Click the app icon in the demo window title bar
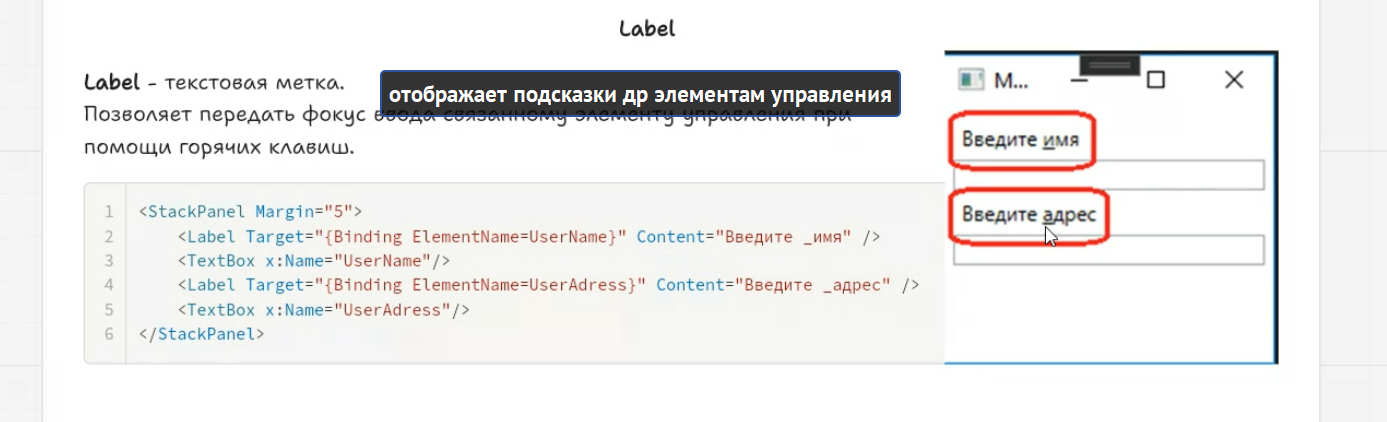1387x422 pixels. (x=971, y=80)
